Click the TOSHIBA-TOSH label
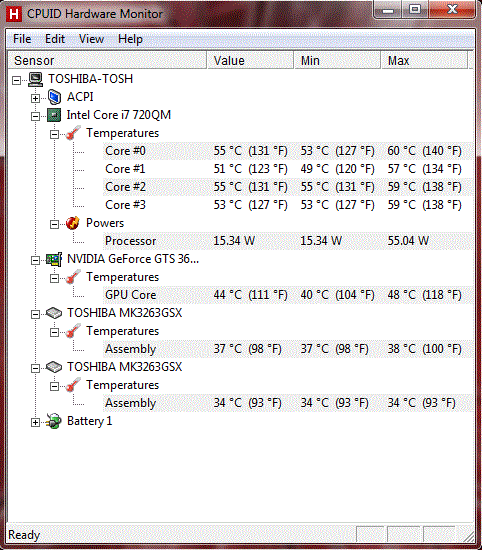 [91, 79]
